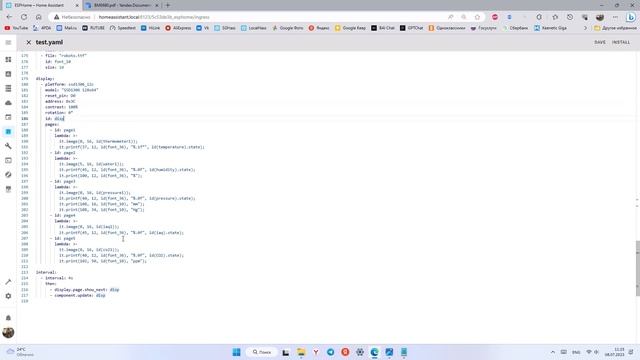The width and height of the screenshot is (640, 360).
Task: Reload the current page
Action: pyautogui.click(x=24, y=17)
